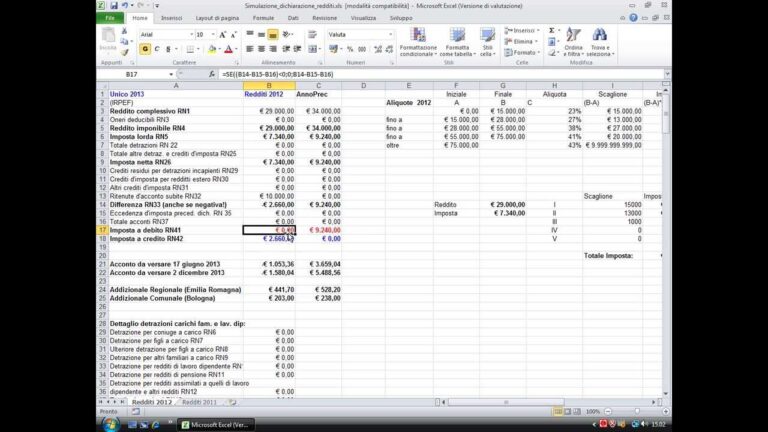Click the Undo arrow icon
The width and height of the screenshot is (768, 432).
click(x=125, y=6)
